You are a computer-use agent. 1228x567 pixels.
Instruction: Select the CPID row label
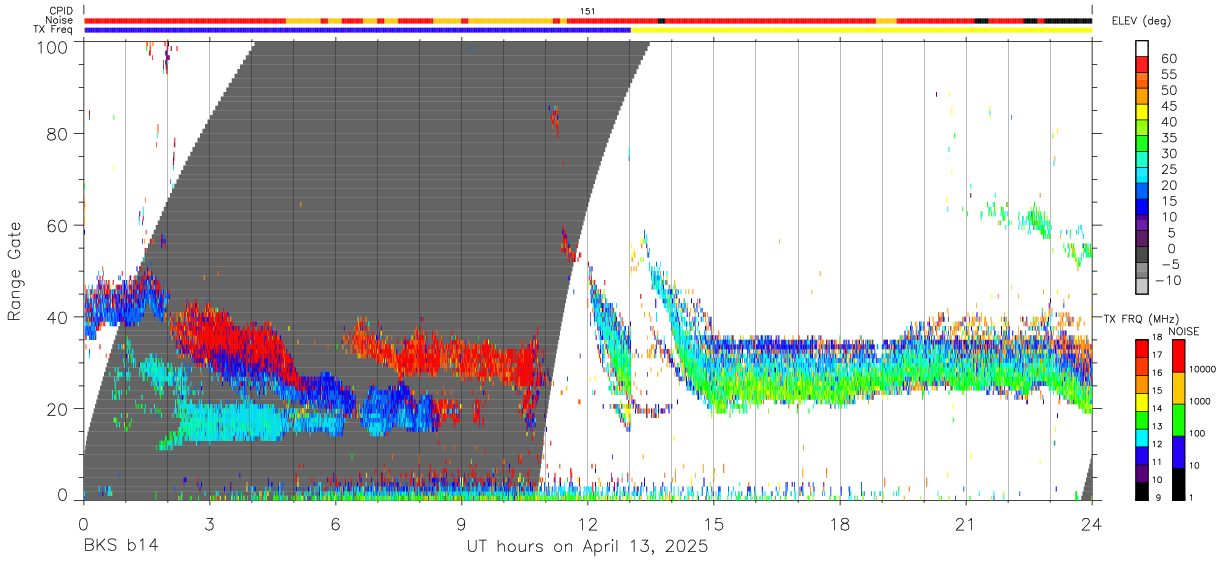tap(61, 11)
